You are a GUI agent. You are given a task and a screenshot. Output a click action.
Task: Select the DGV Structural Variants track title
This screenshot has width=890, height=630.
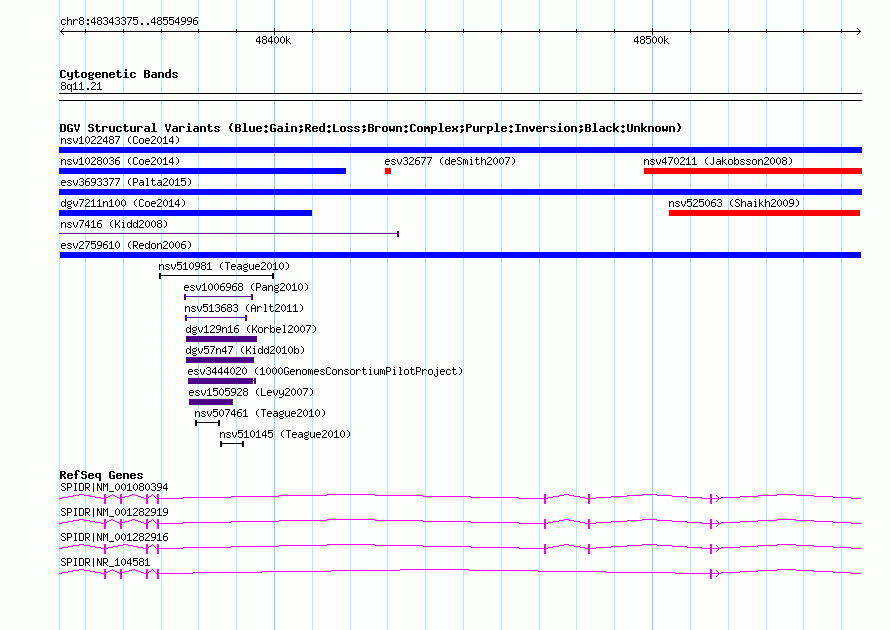pos(370,128)
